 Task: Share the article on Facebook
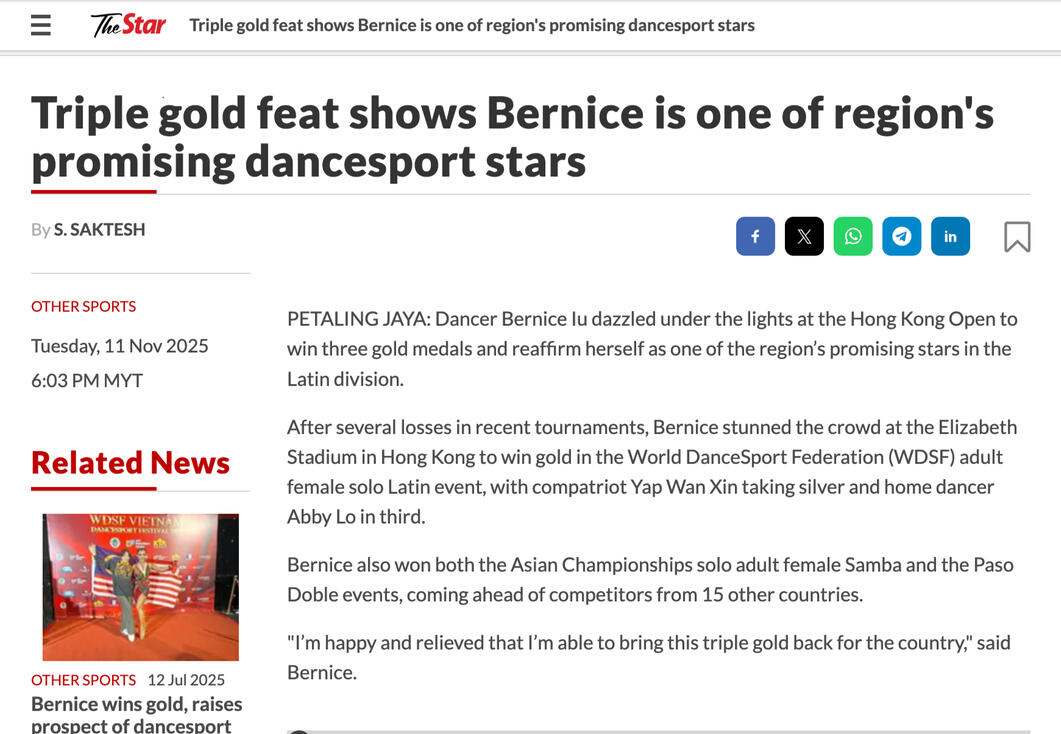(x=755, y=236)
